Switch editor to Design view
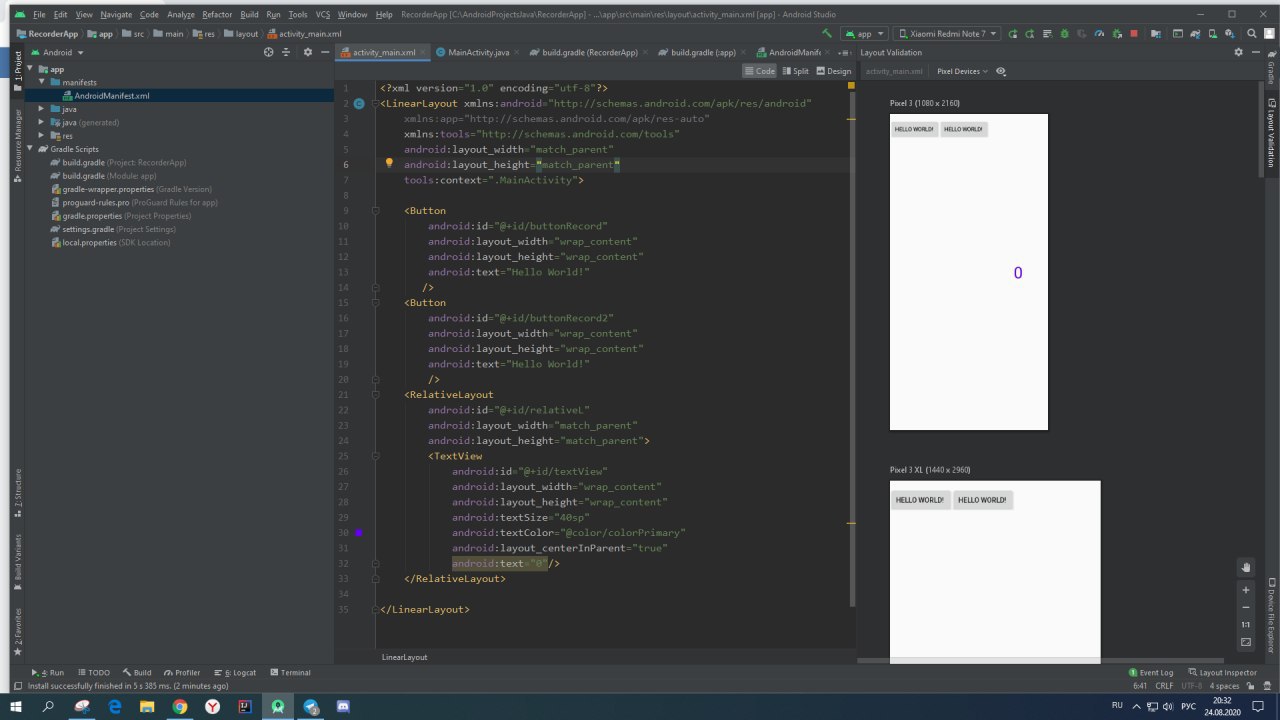 pos(833,71)
